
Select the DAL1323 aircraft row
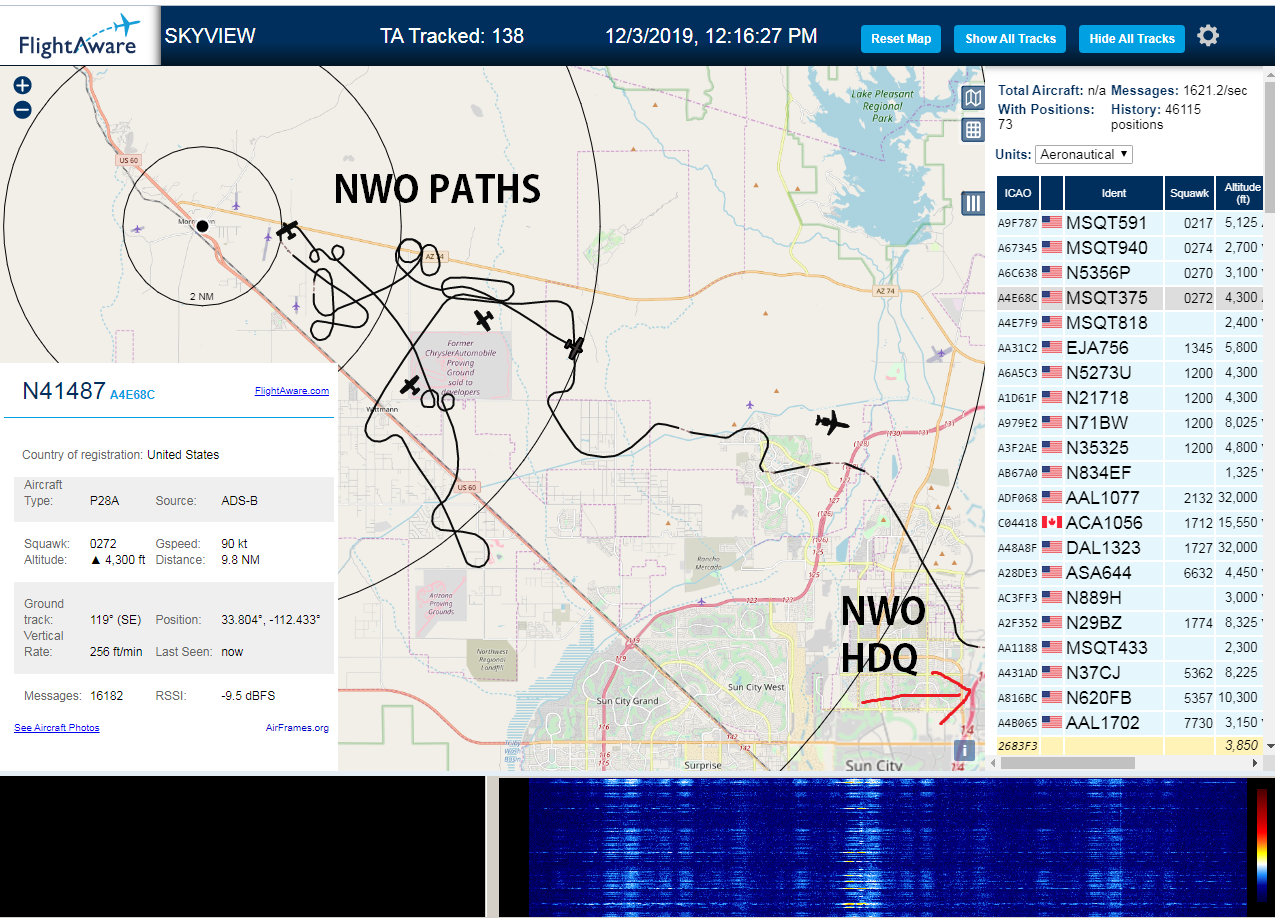point(1130,548)
